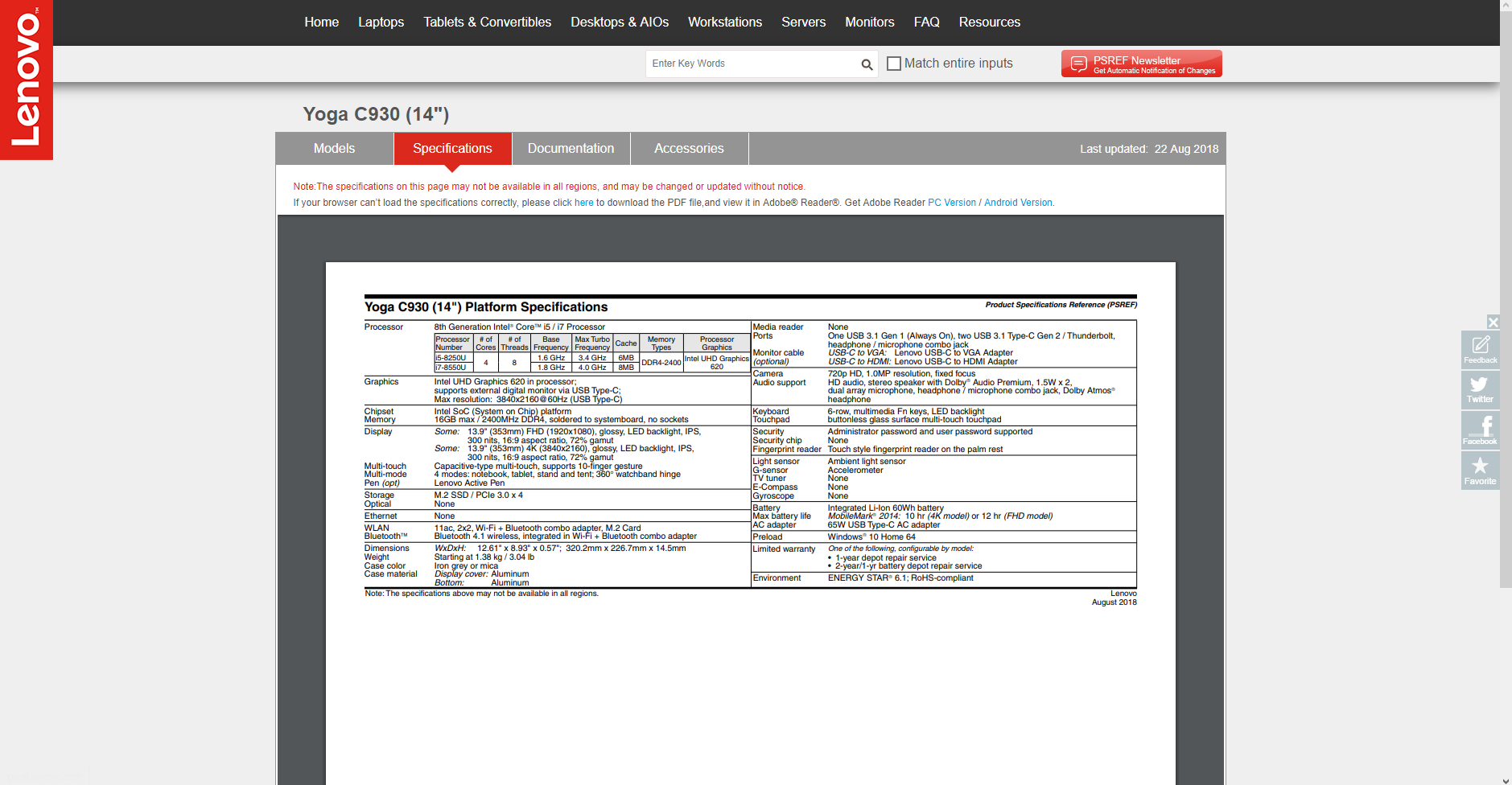
Task: Click the 'Intel SoC (System on Chip) platform' text
Action: pyautogui.click(x=503, y=412)
